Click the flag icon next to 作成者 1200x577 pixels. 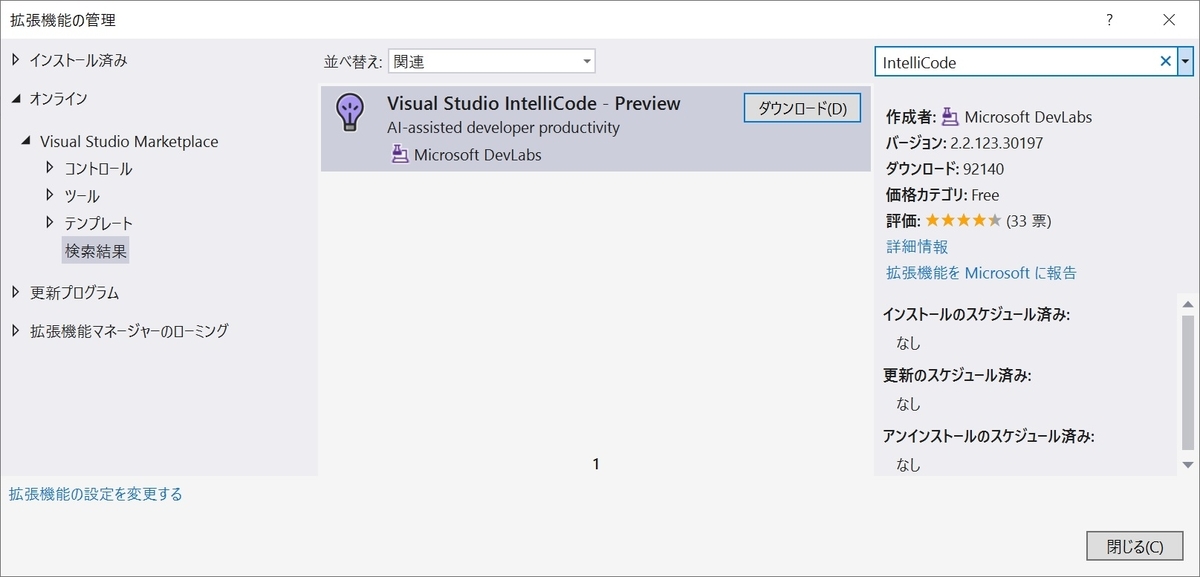tap(951, 117)
